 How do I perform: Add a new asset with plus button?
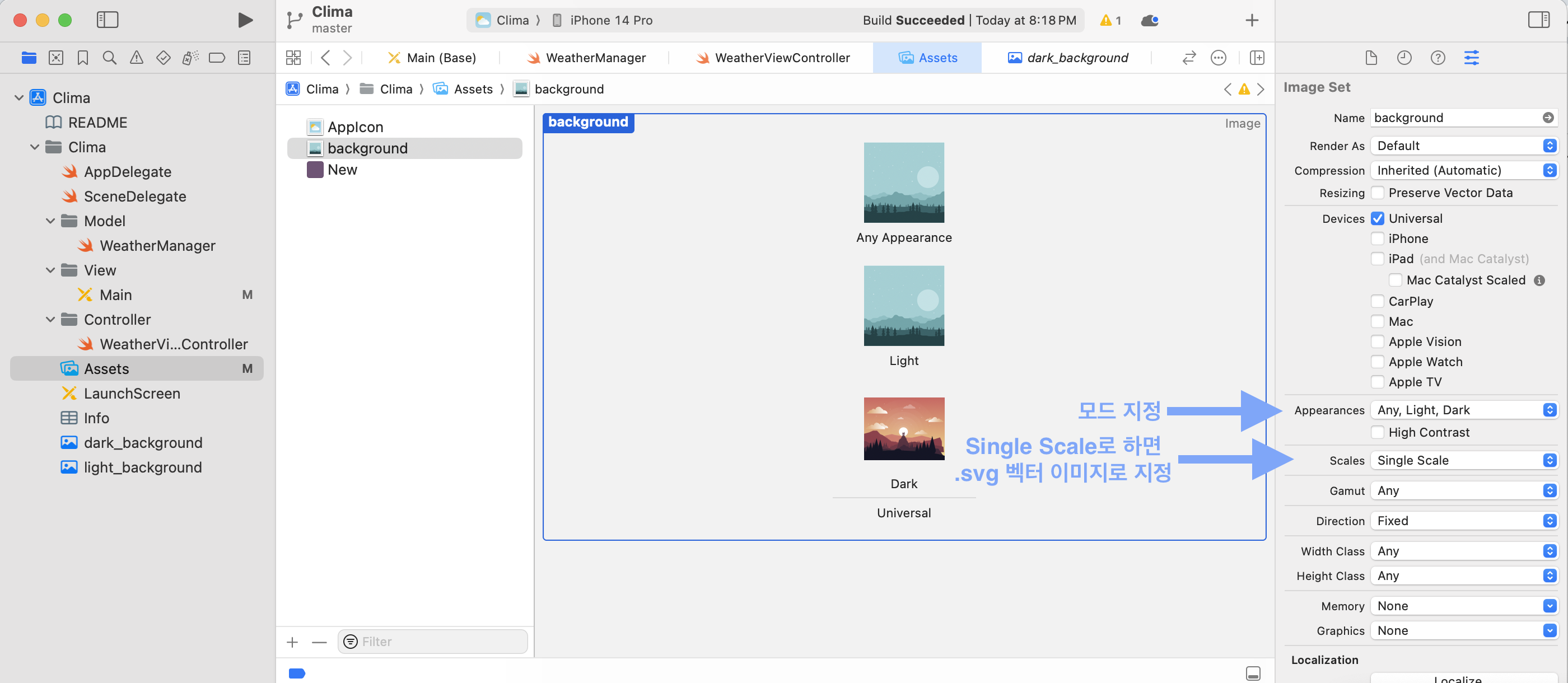coord(292,642)
